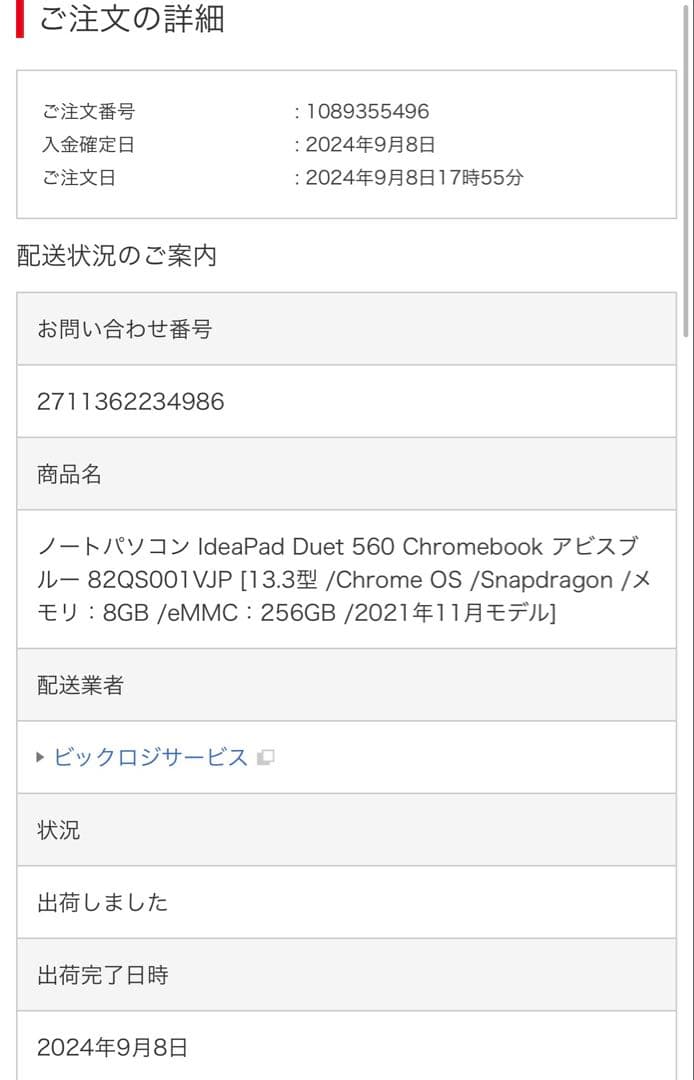Click the 配送状況のご案内 section heading
694x1080 pixels.
pyautogui.click(x=117, y=256)
